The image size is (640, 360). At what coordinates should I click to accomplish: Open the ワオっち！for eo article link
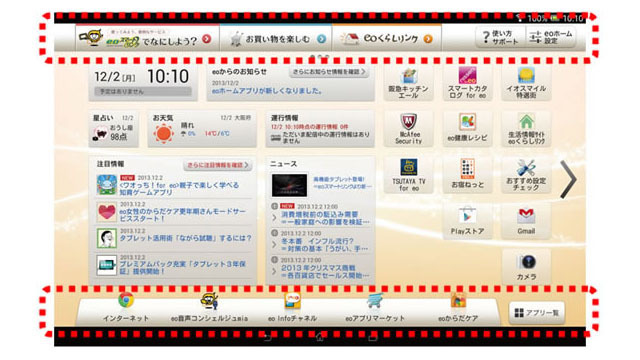pyautogui.click(x=179, y=189)
